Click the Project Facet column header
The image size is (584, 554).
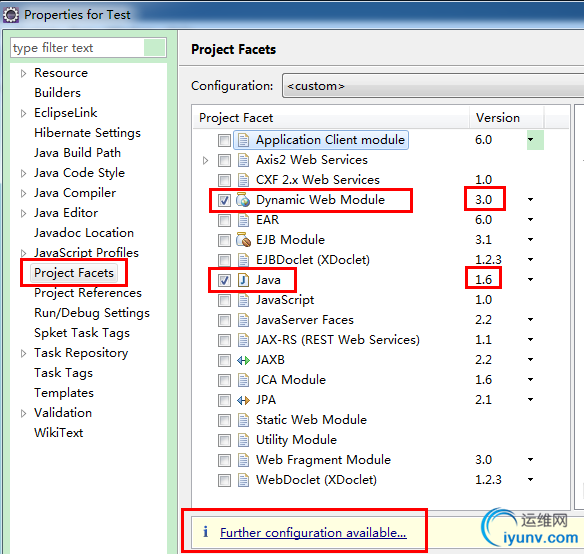(x=331, y=118)
